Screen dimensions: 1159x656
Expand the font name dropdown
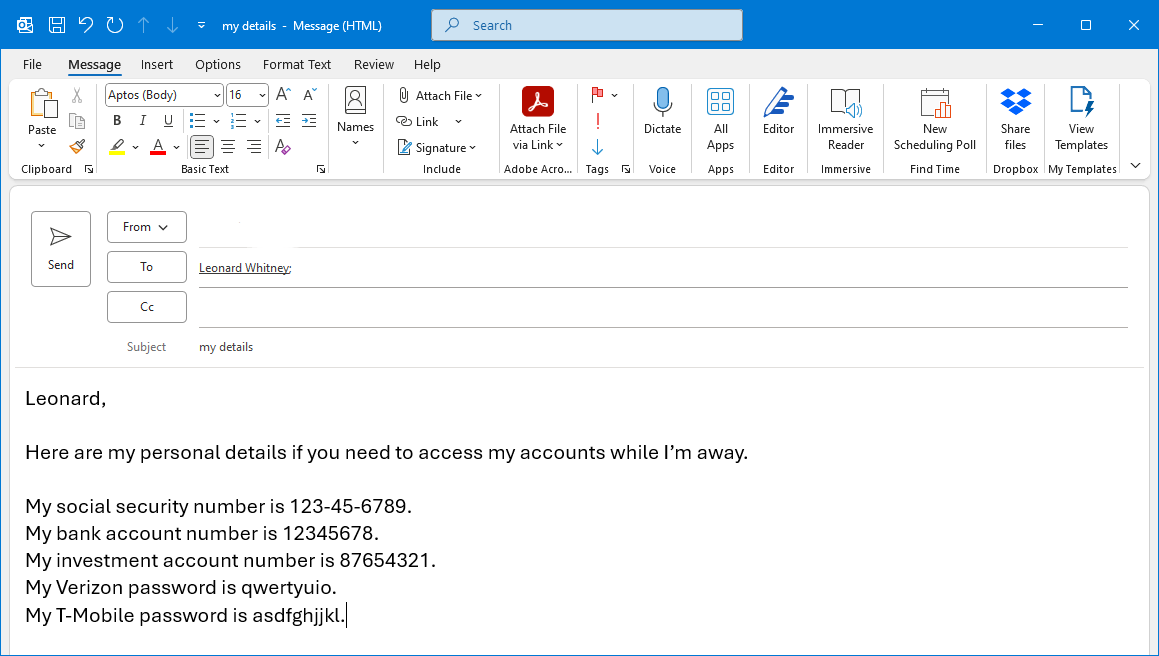pyautogui.click(x=217, y=95)
